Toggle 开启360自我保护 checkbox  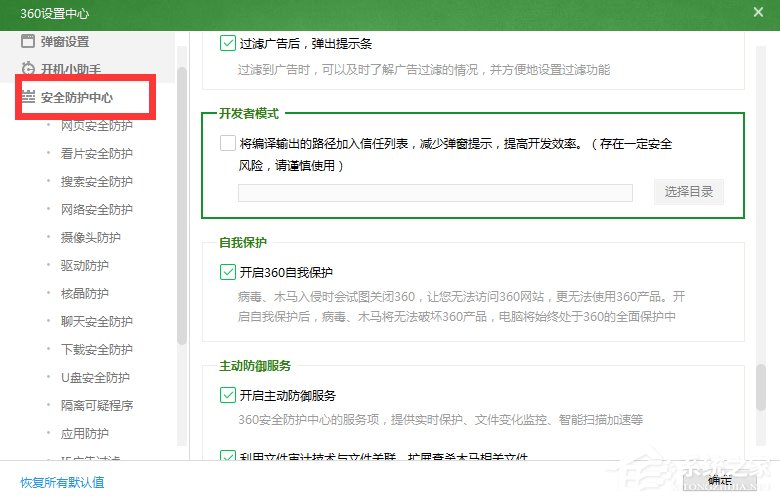tap(227, 271)
